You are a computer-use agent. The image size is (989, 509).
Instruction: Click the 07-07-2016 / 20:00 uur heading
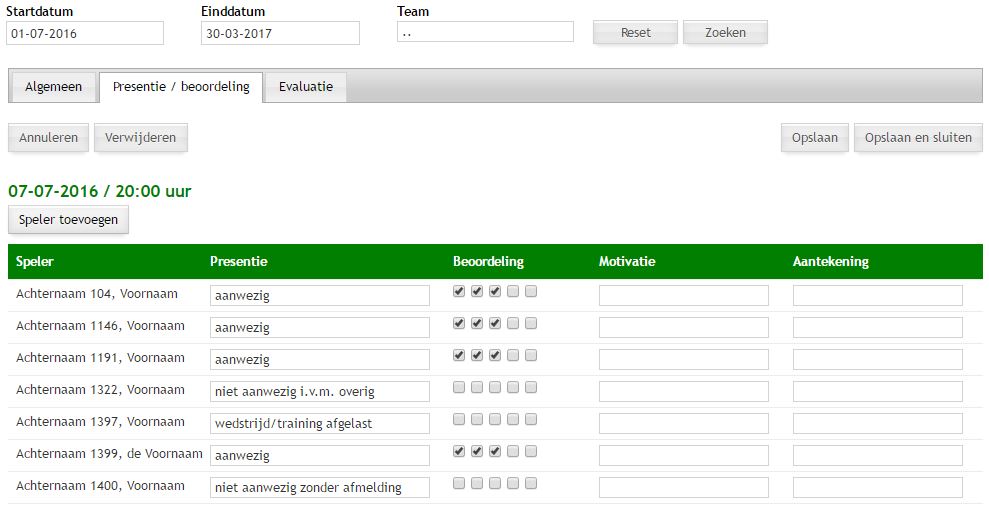(x=100, y=191)
